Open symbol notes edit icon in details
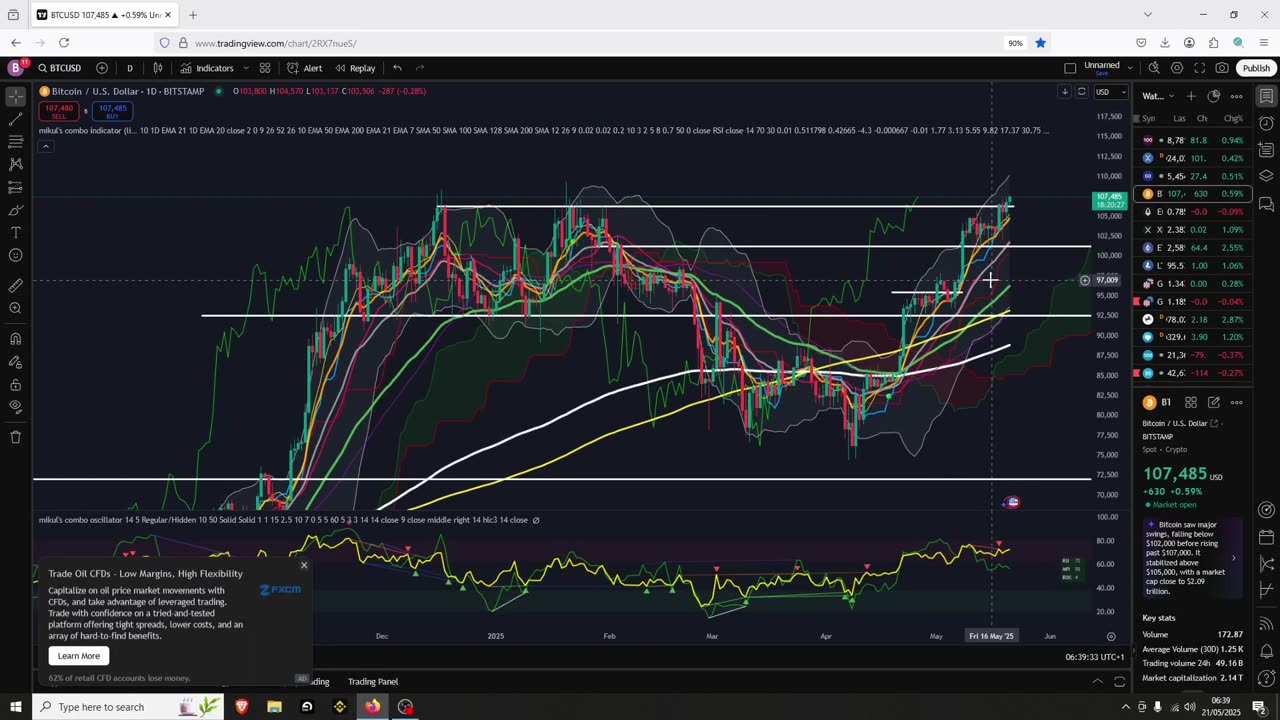Image resolution: width=1280 pixels, height=720 pixels. (1213, 402)
